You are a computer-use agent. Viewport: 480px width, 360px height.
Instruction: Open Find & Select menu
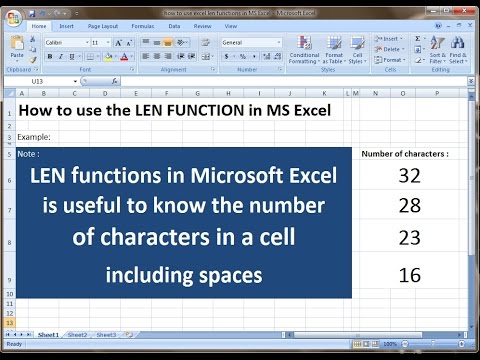(458, 49)
